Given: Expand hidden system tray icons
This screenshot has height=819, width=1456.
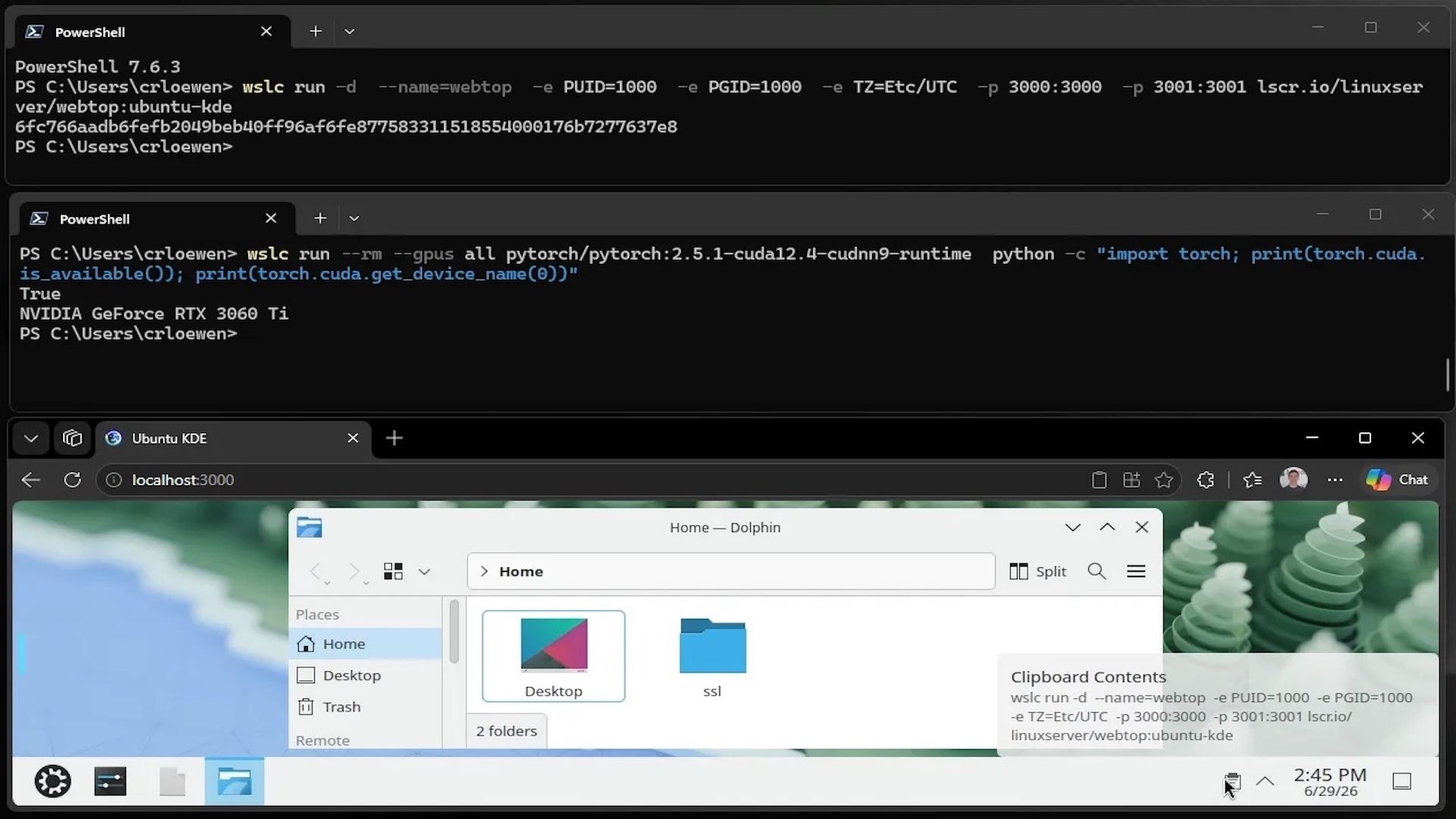Looking at the screenshot, I should [1265, 781].
